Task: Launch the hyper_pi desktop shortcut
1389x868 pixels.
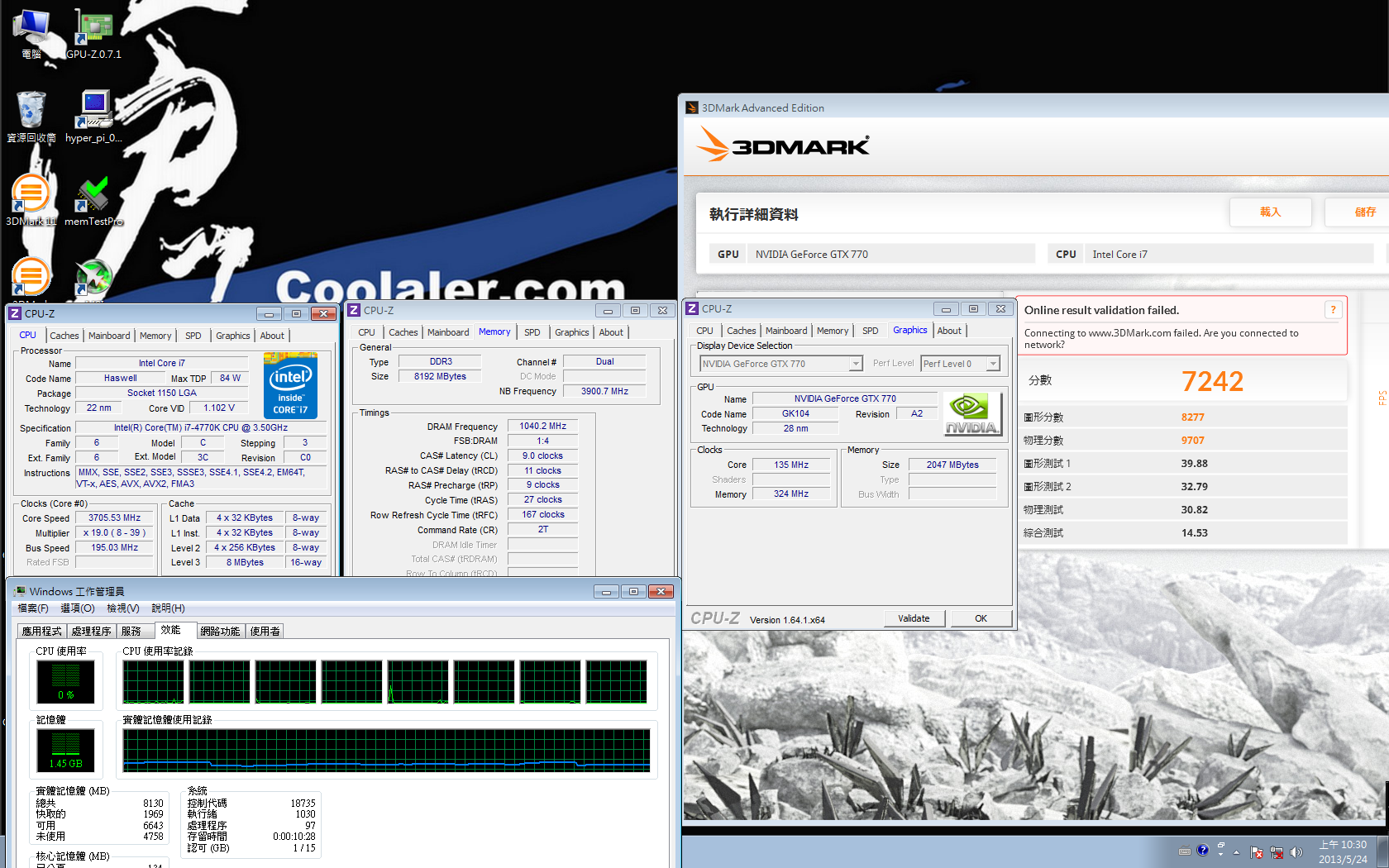Action: tap(93, 117)
